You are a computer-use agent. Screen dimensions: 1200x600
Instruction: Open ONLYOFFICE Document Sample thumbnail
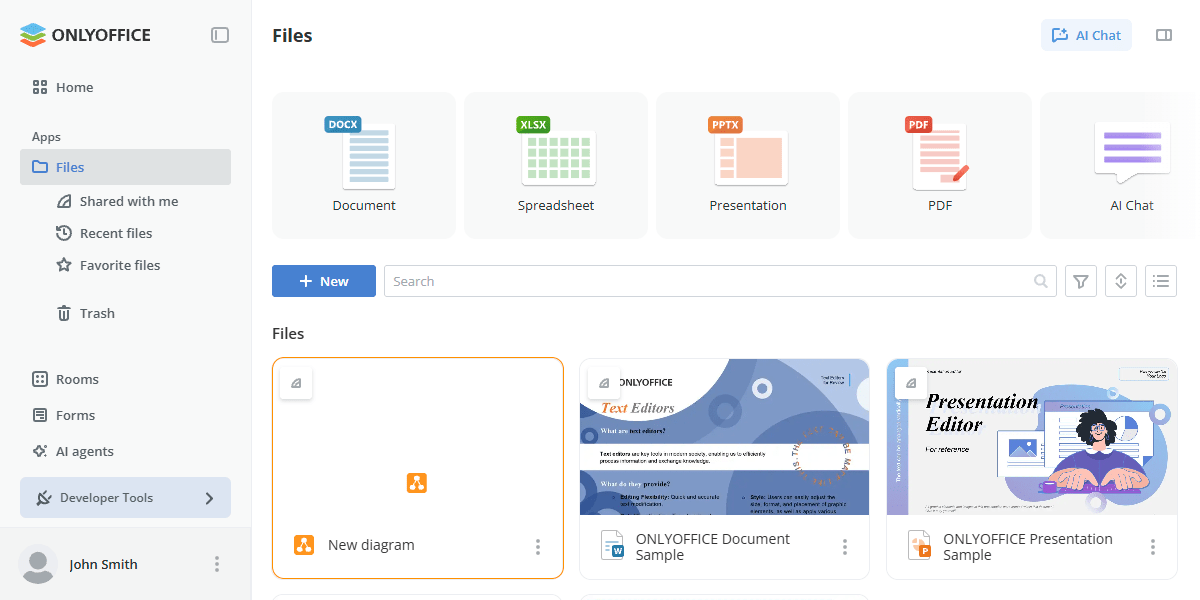coord(725,437)
